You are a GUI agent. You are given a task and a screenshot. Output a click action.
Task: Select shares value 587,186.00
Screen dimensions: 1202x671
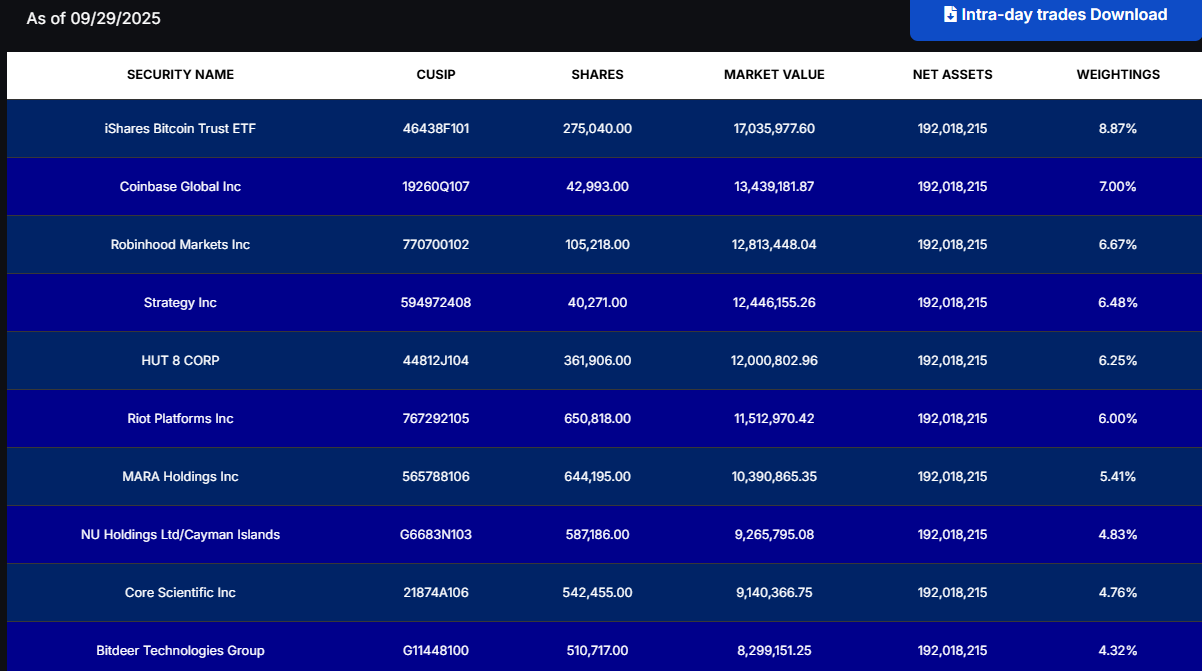pos(597,535)
